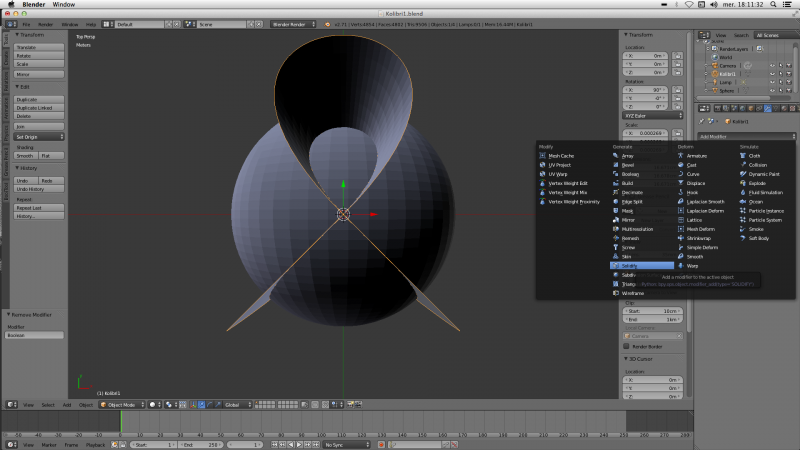
Task: Click the Armature modifier icon
Action: click(x=681, y=156)
